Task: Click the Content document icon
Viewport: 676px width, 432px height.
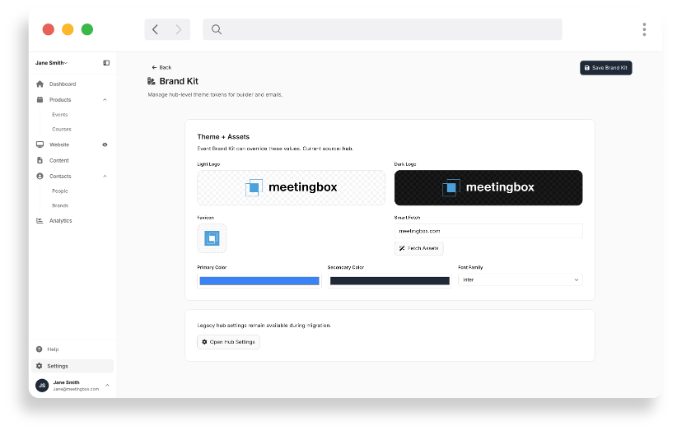Action: [x=40, y=160]
